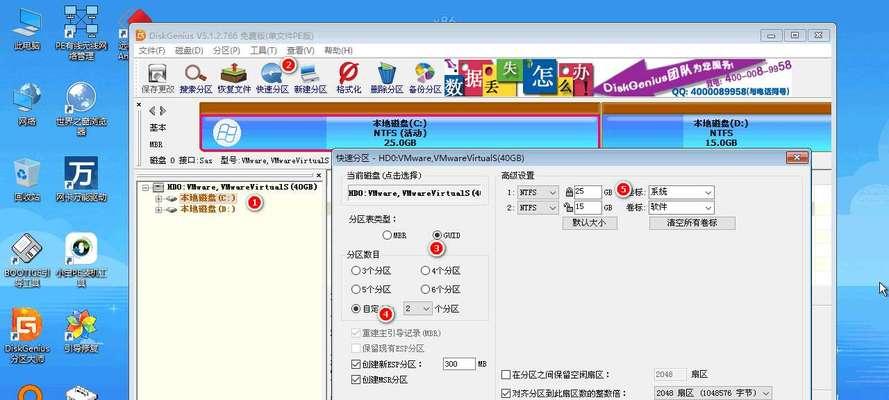
Task: Click the partition 1 size field showing 25
Action: pyautogui.click(x=588, y=193)
